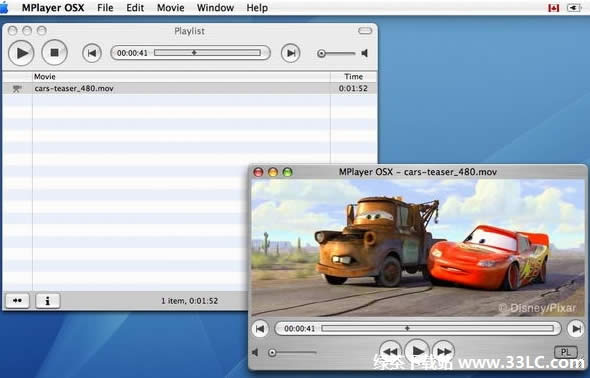Sort by the Movie column header
The width and height of the screenshot is (590, 378).
point(181,76)
